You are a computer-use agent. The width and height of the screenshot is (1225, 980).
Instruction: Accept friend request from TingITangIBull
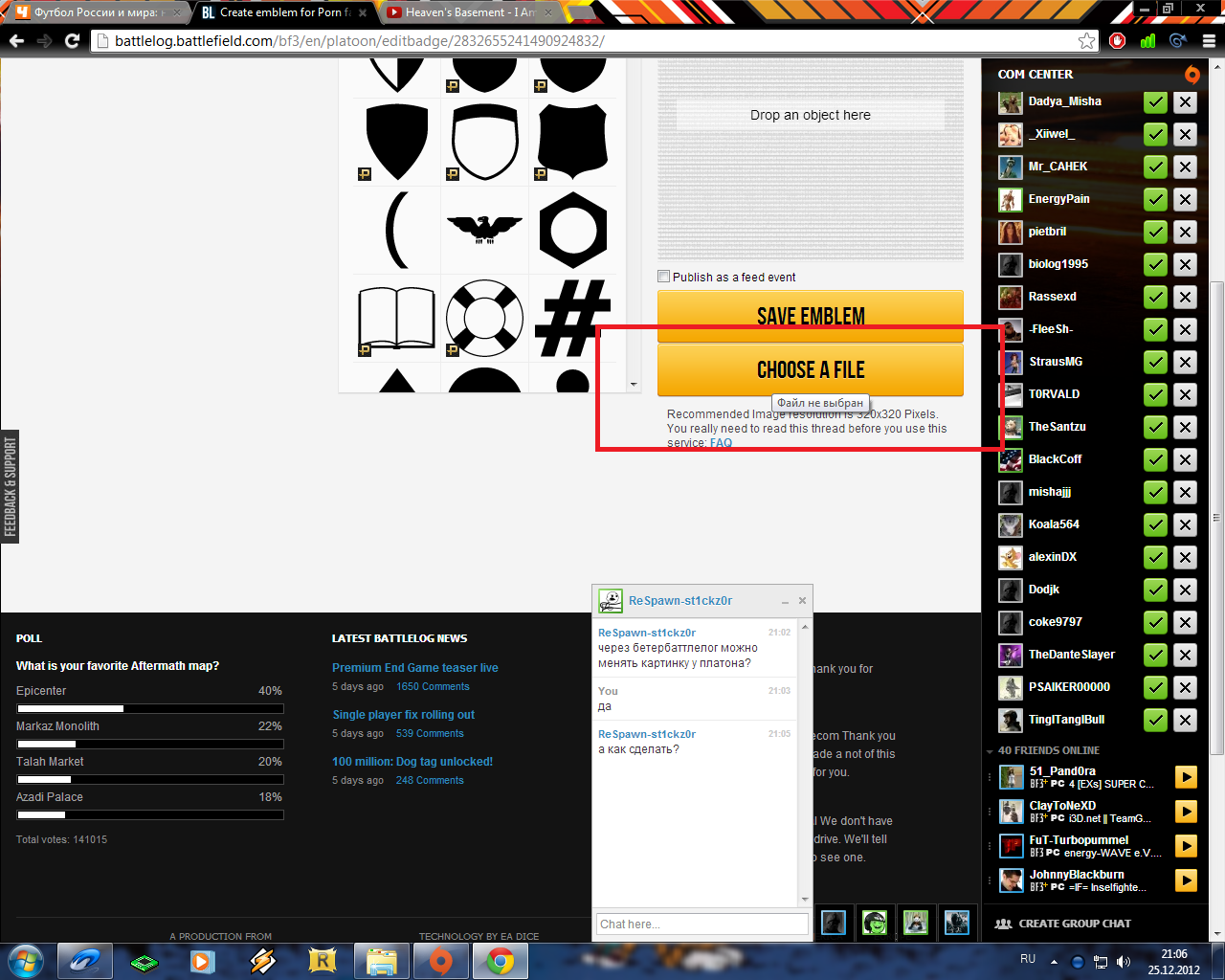(x=1156, y=721)
